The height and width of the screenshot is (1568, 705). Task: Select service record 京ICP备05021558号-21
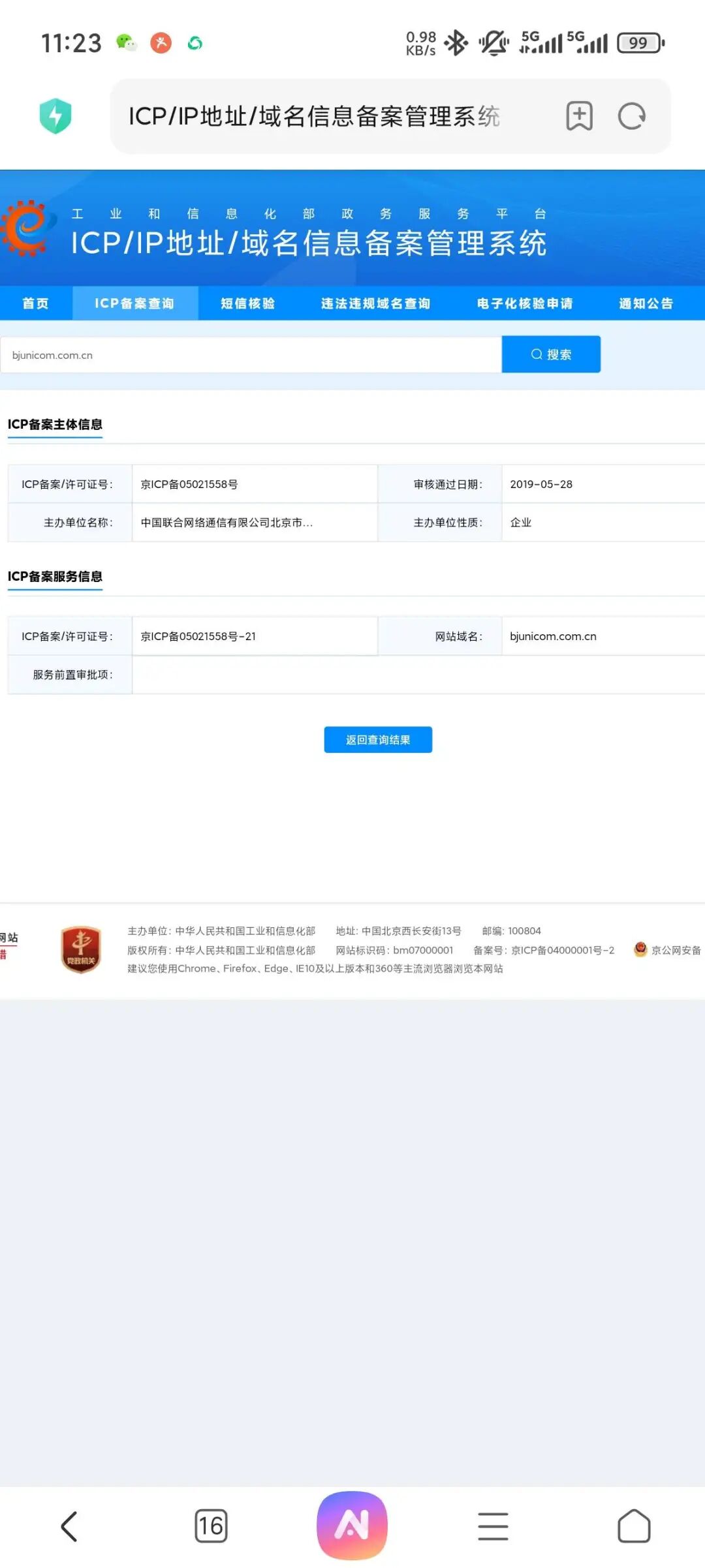point(198,636)
